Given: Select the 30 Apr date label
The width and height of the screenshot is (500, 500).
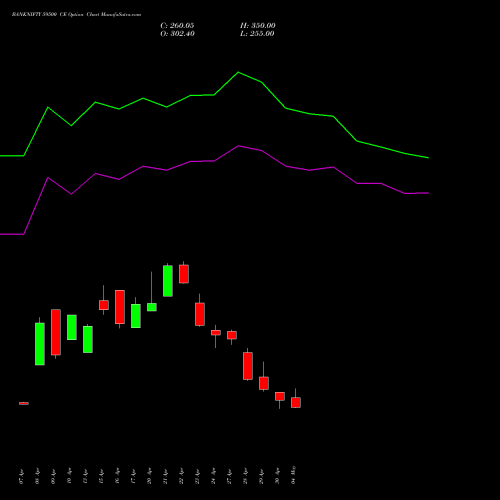Looking at the screenshot, I should click(278, 477).
